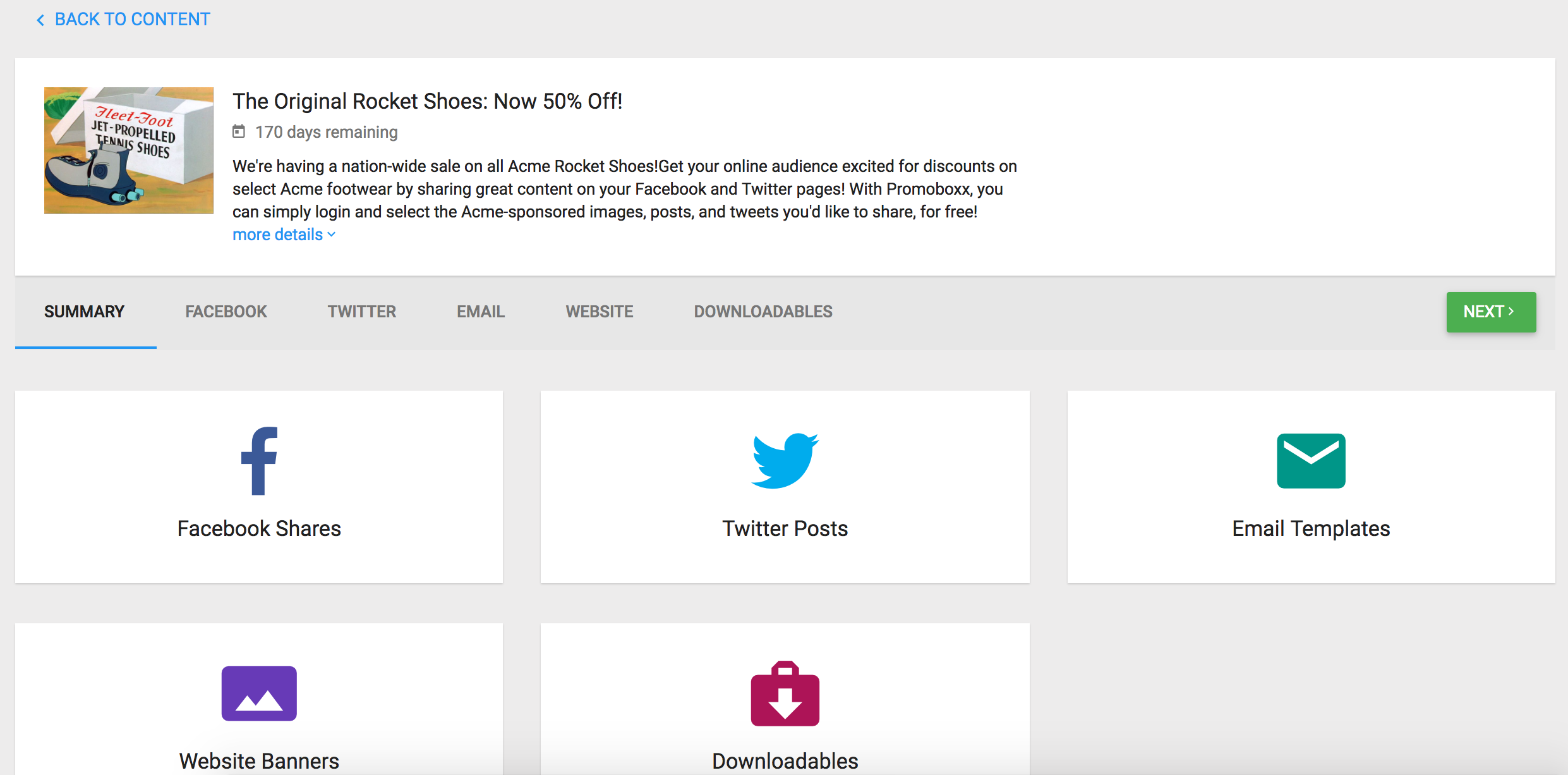Click the Facebook logo icon
The width and height of the screenshot is (1568, 775).
click(x=259, y=461)
